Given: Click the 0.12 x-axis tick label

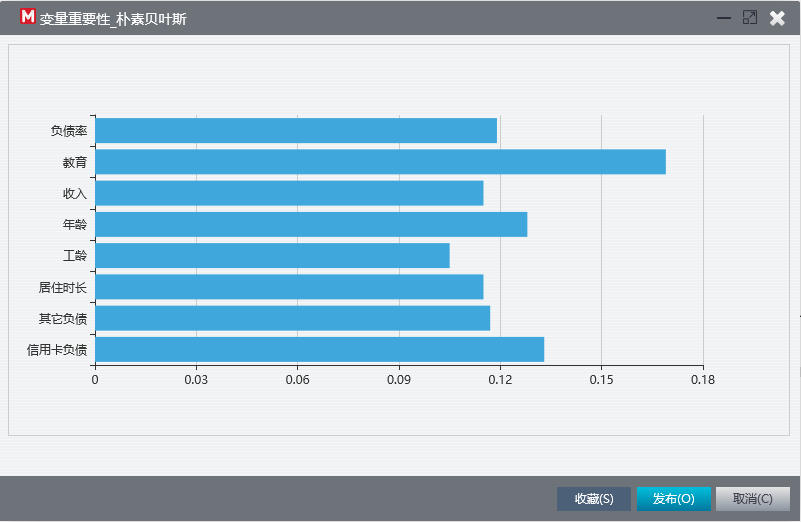Looking at the screenshot, I should pyautogui.click(x=500, y=379).
